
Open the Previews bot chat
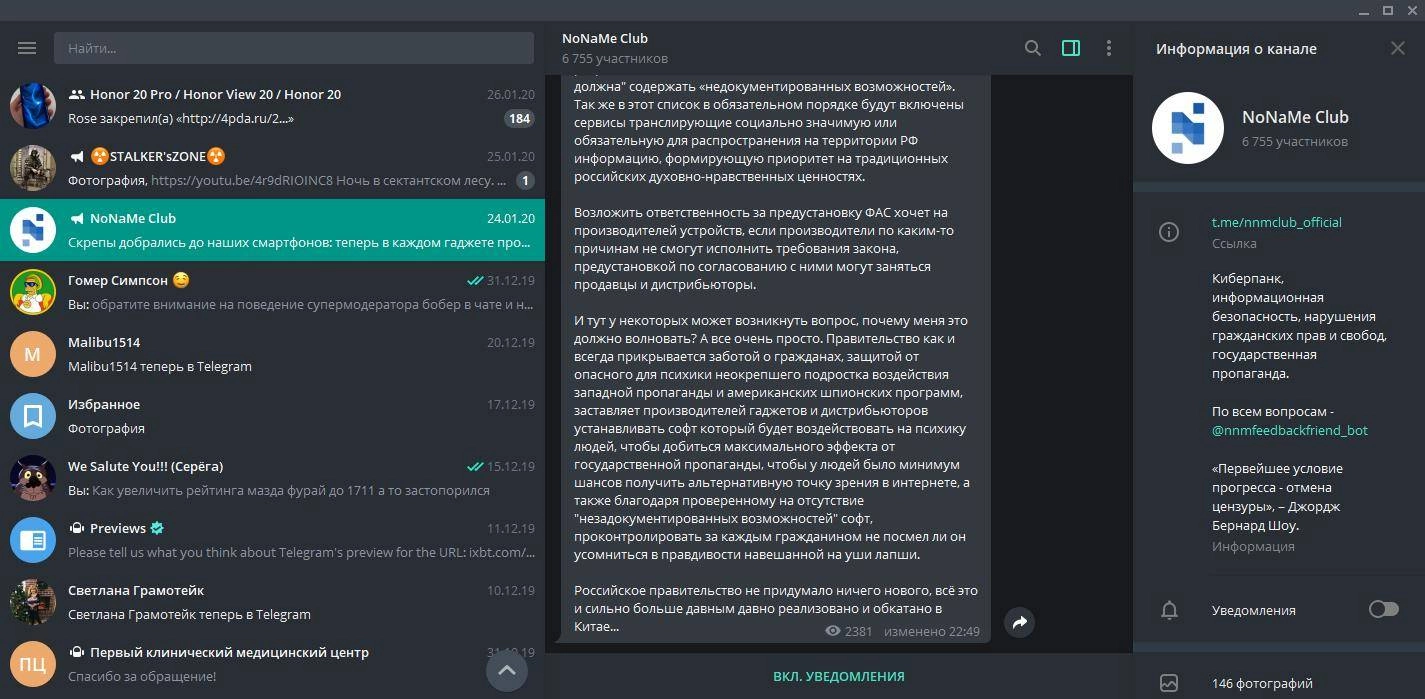272,540
